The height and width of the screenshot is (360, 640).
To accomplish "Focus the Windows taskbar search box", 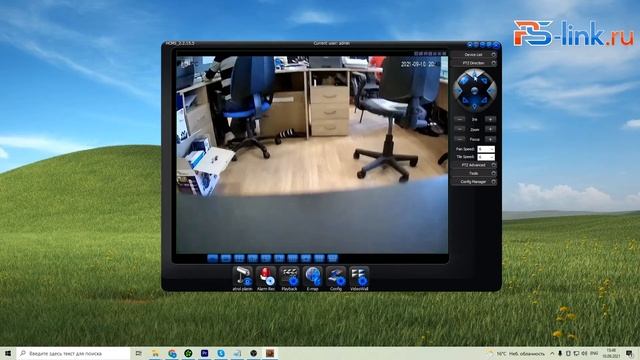I will [x=73, y=353].
